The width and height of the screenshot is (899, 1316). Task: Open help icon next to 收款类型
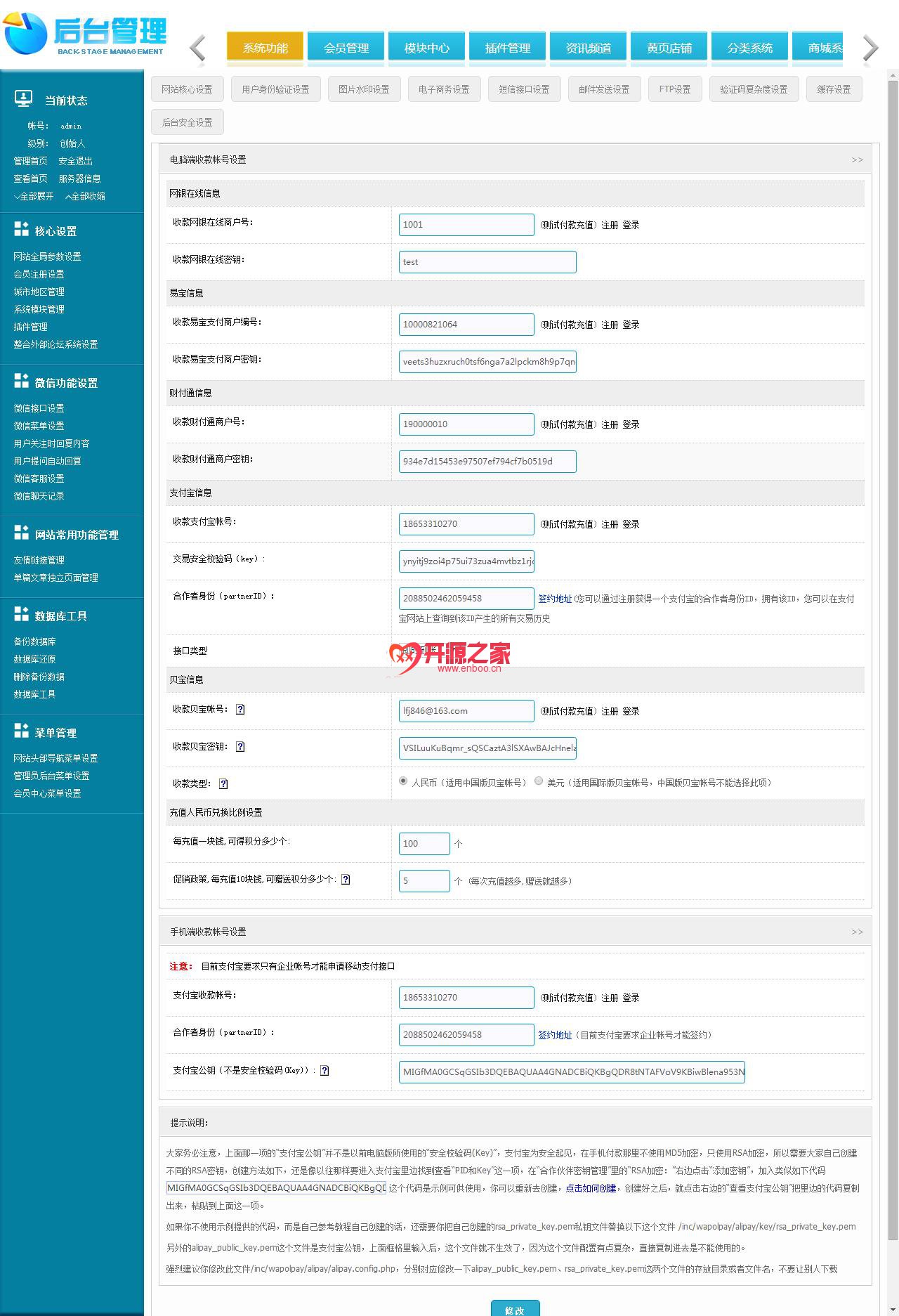(223, 784)
